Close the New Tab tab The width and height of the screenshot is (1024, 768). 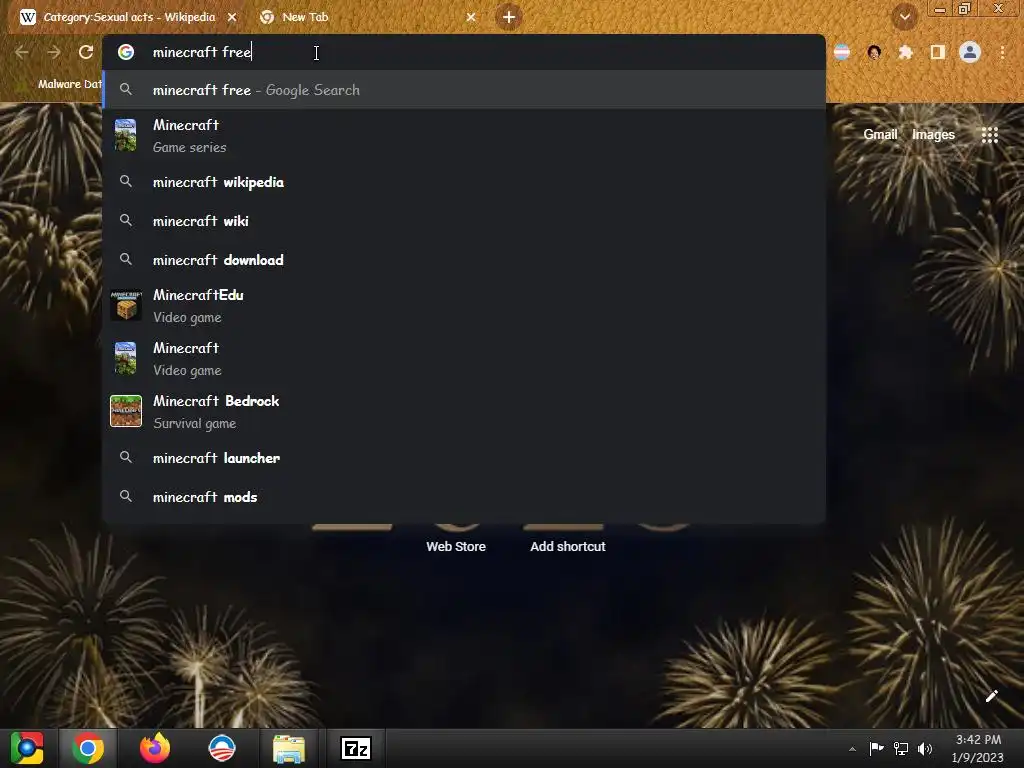point(471,18)
